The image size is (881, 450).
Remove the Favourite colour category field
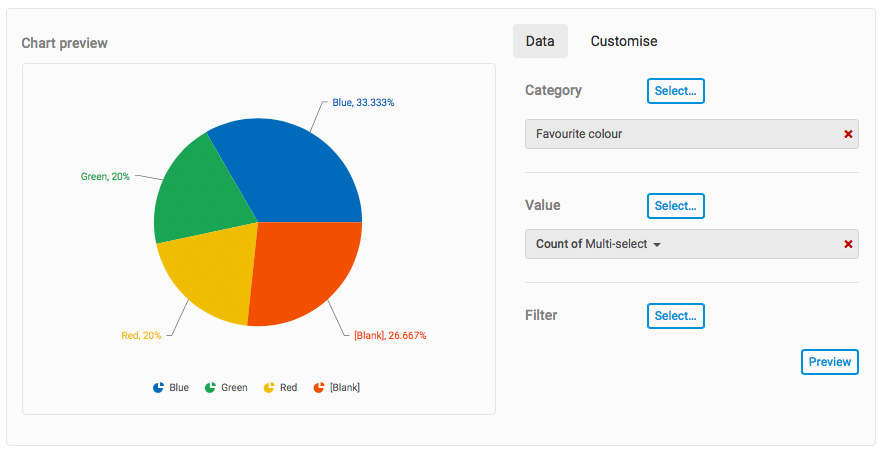tap(848, 134)
